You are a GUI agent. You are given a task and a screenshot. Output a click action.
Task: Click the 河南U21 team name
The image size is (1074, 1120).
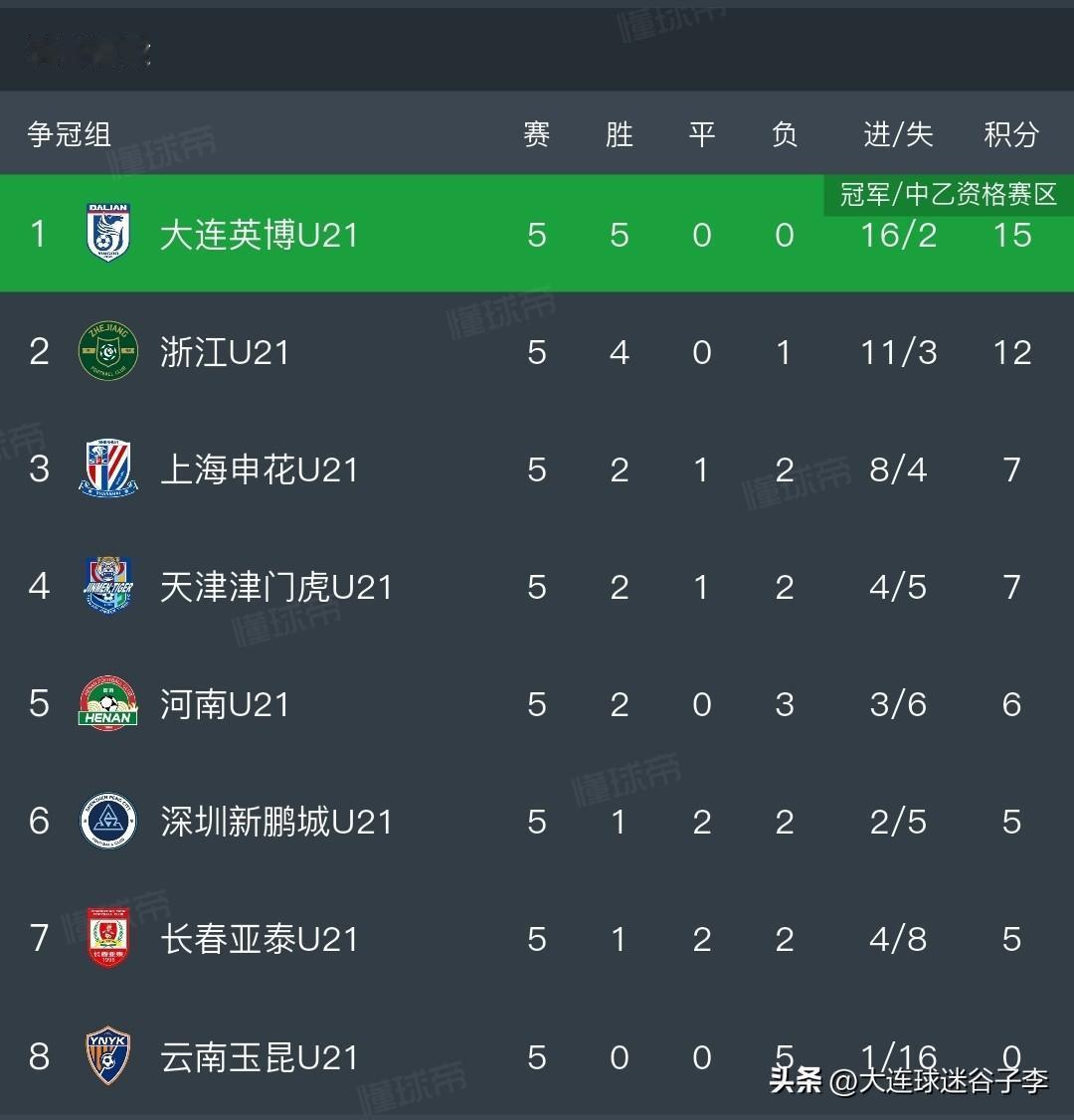[224, 704]
